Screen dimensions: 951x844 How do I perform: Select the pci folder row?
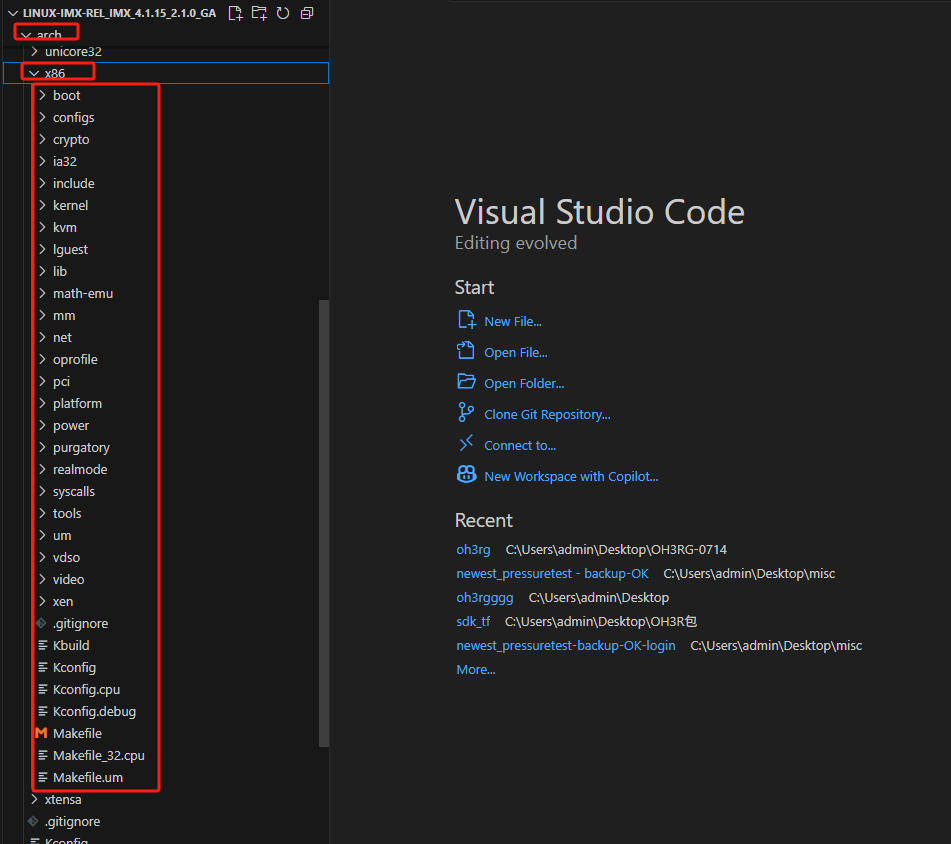pyautogui.click(x=166, y=381)
